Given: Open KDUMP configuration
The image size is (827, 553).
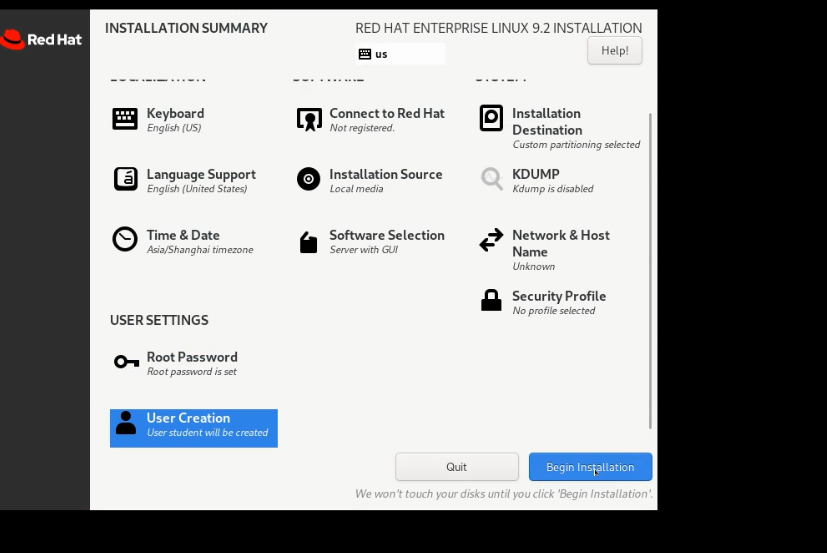Looking at the screenshot, I should point(536,174).
